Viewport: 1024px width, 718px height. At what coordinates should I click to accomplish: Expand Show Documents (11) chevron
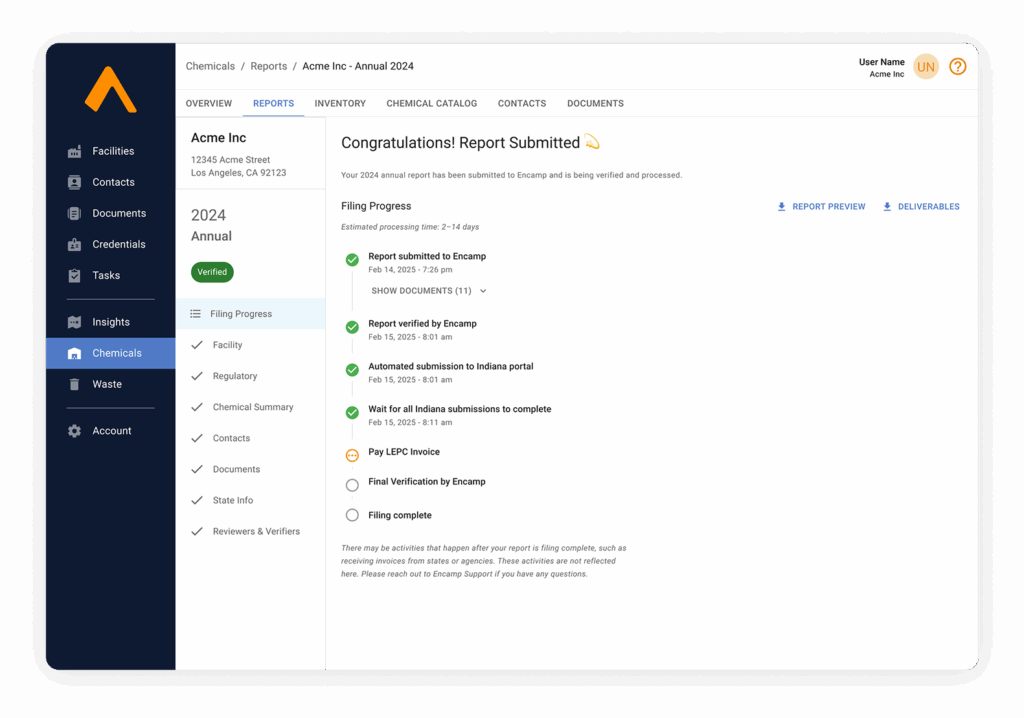pyautogui.click(x=483, y=291)
